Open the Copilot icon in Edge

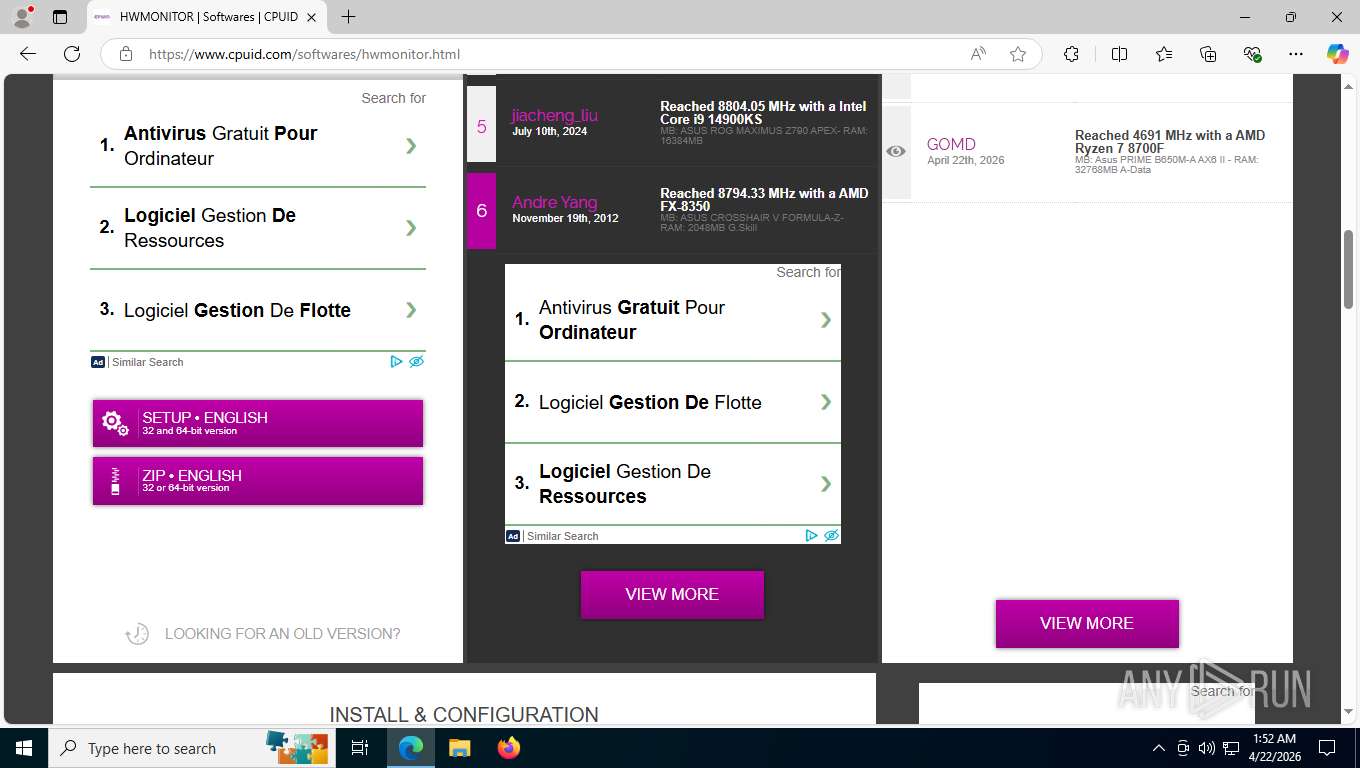[x=1338, y=54]
